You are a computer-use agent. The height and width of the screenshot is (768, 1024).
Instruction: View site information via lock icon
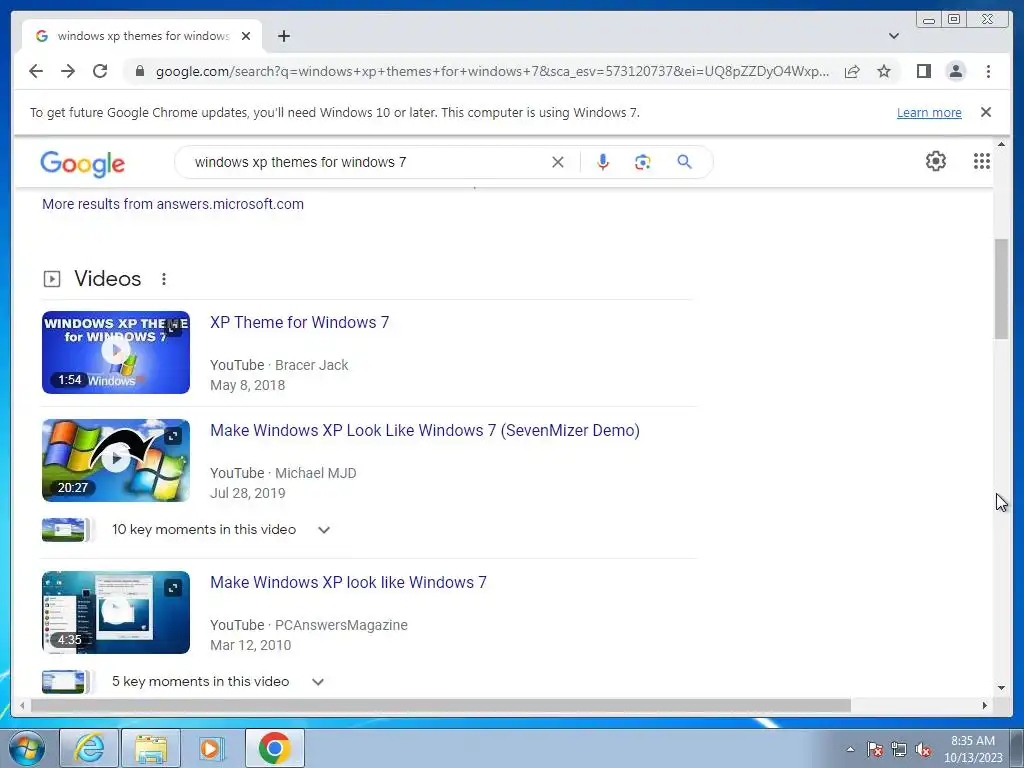(x=140, y=71)
